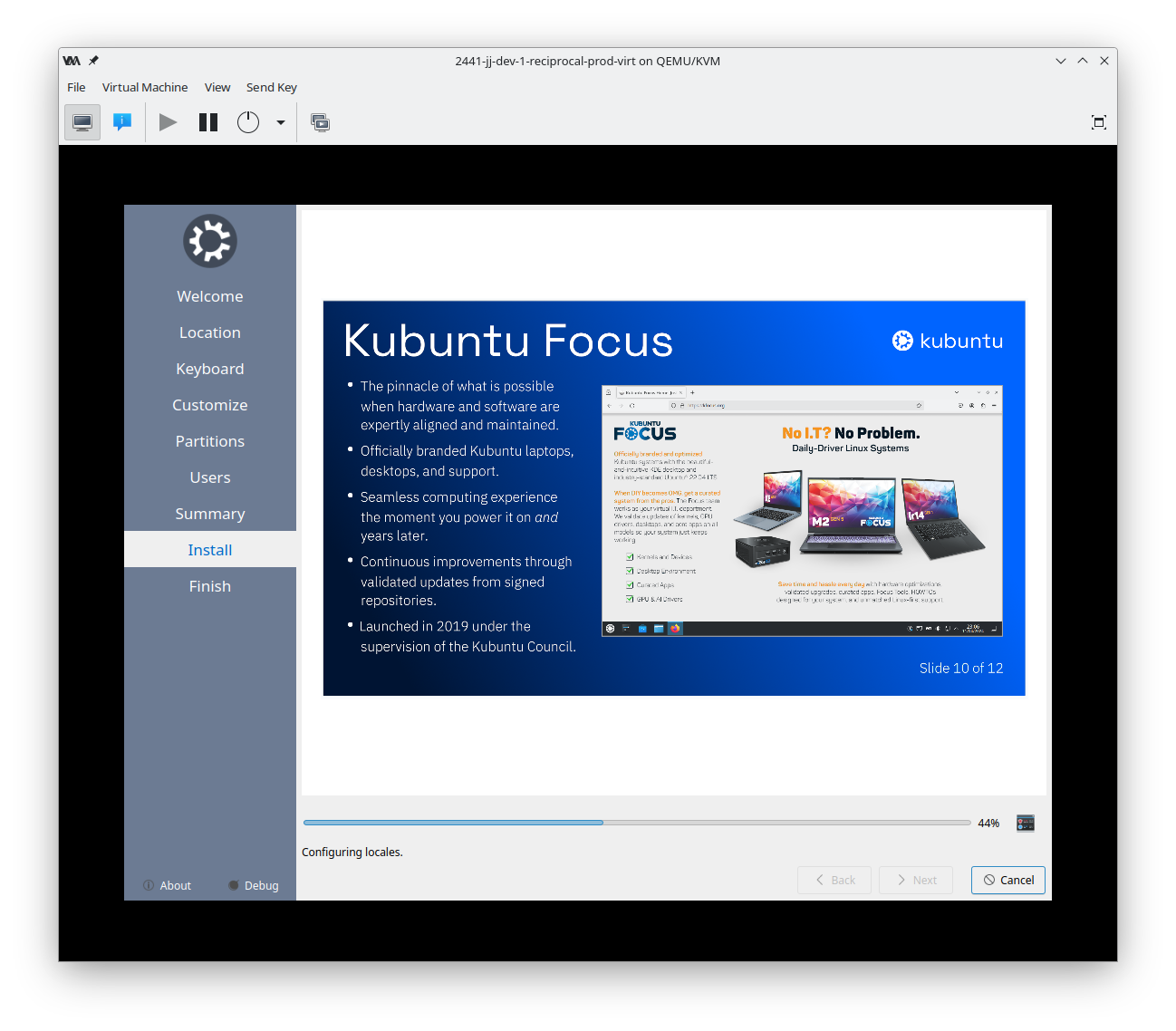
Task: Select the Keyboard step
Action: [210, 369]
